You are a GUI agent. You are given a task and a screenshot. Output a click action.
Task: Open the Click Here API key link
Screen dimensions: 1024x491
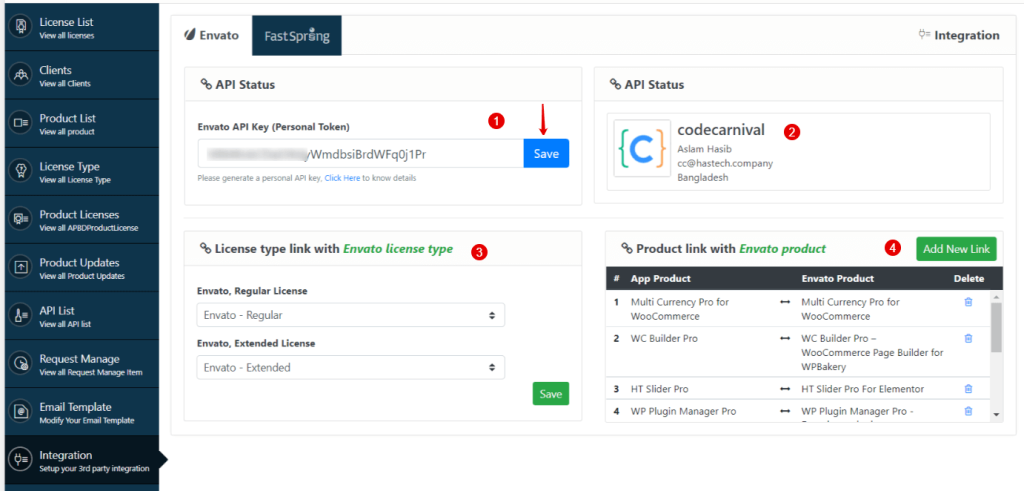pos(341,179)
